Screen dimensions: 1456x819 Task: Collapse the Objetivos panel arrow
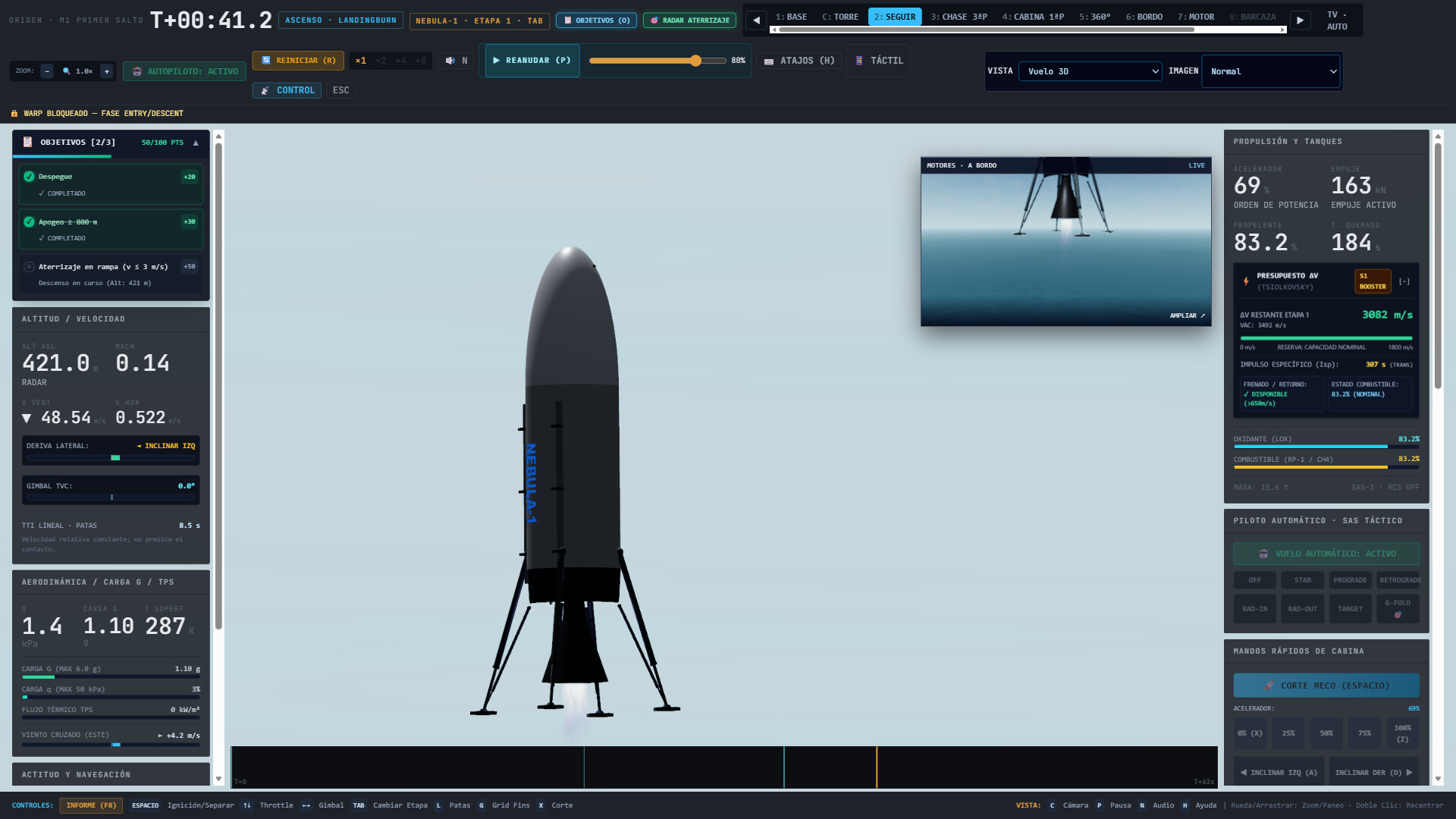tap(196, 143)
